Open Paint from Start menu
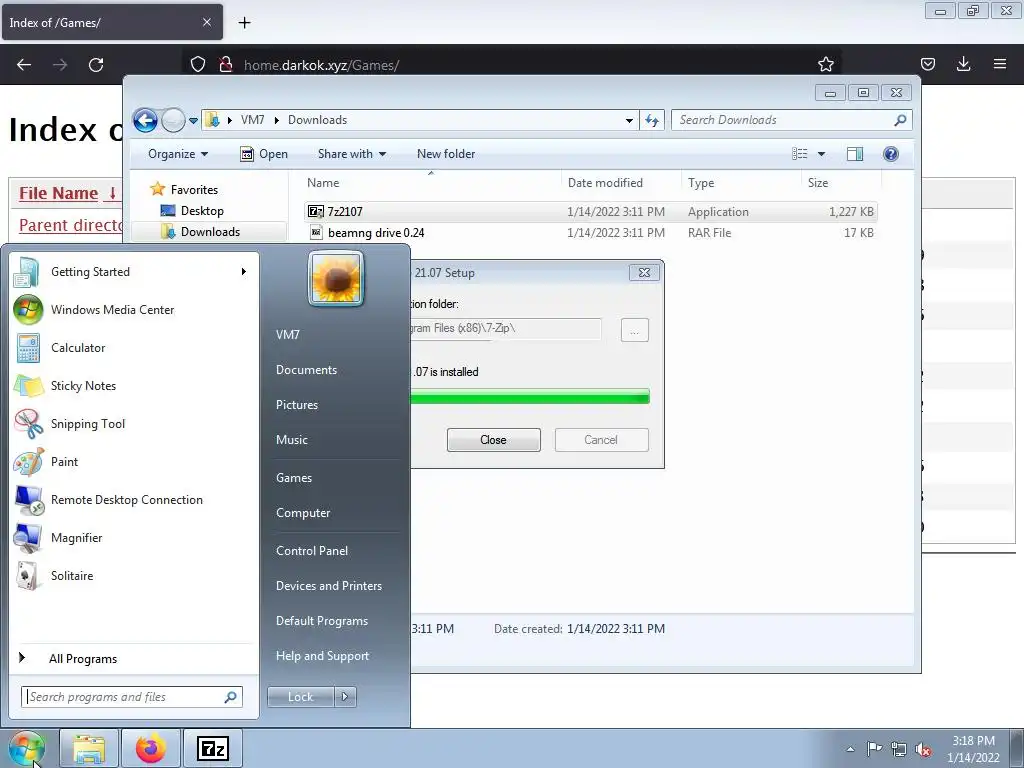Screen dimensions: 1024x768 (133, 461)
